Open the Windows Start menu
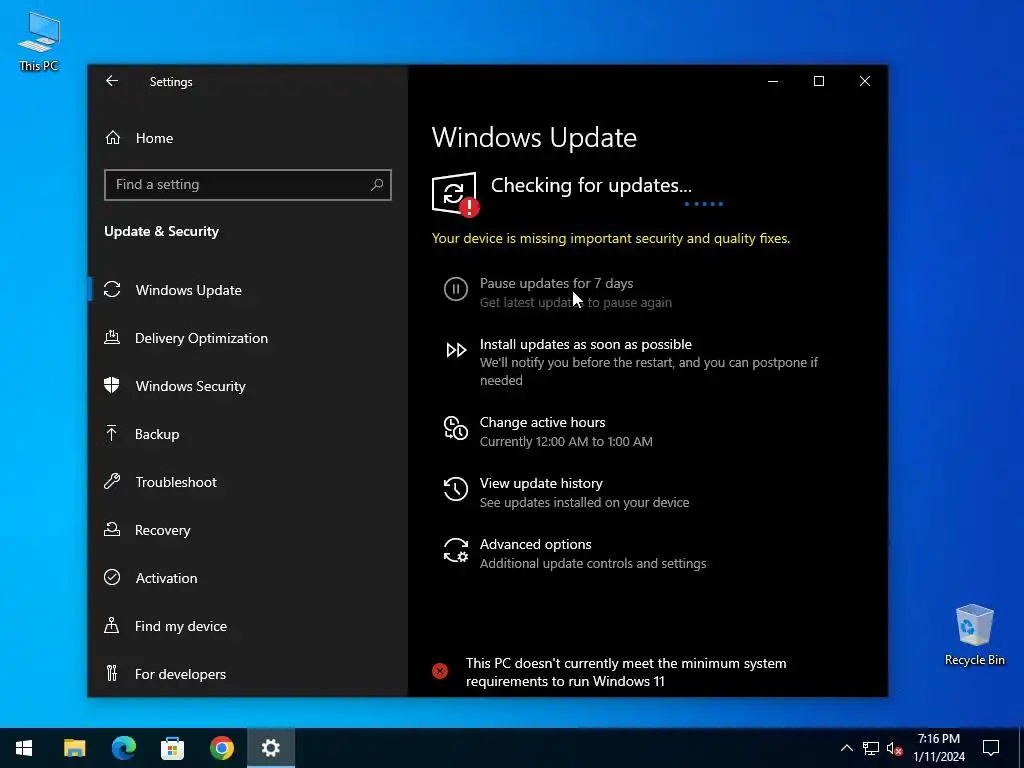Image resolution: width=1024 pixels, height=768 pixels. click(x=24, y=748)
